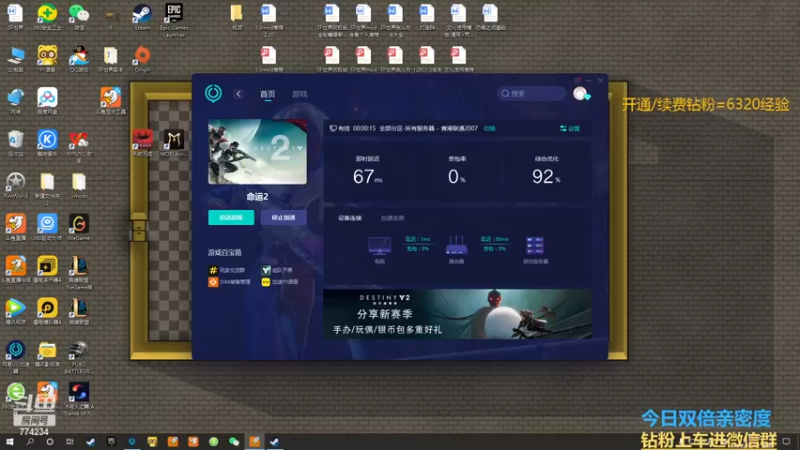Viewport: 800px width, 450px height.
Task: Open the user avatar profile
Action: tap(580, 93)
